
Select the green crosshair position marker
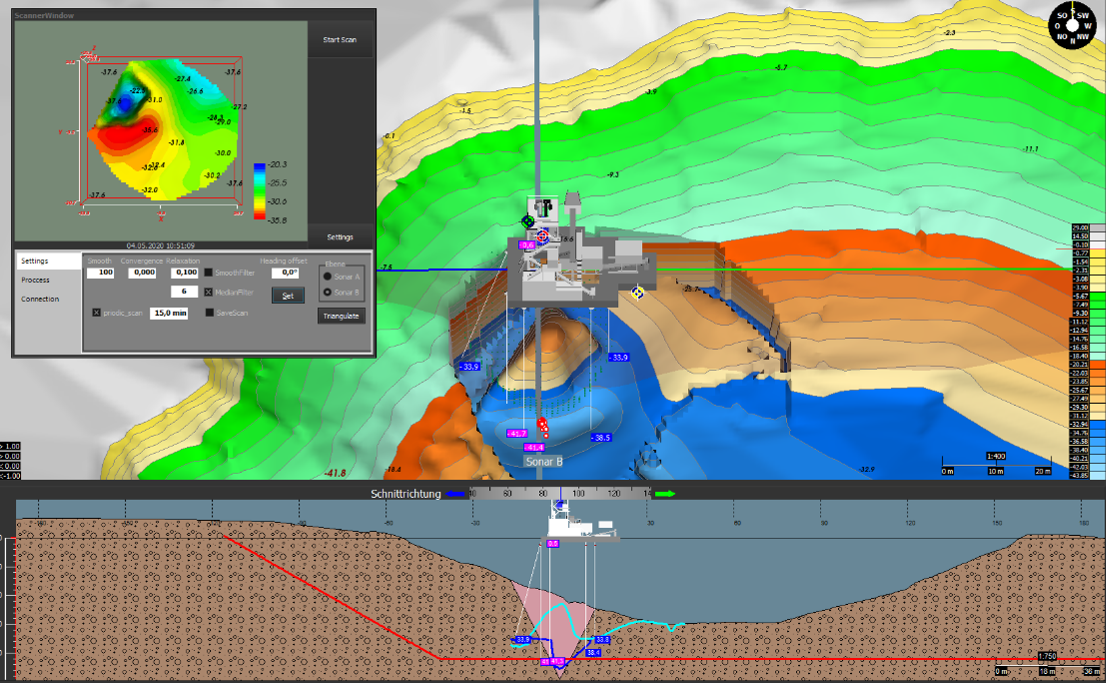(528, 222)
